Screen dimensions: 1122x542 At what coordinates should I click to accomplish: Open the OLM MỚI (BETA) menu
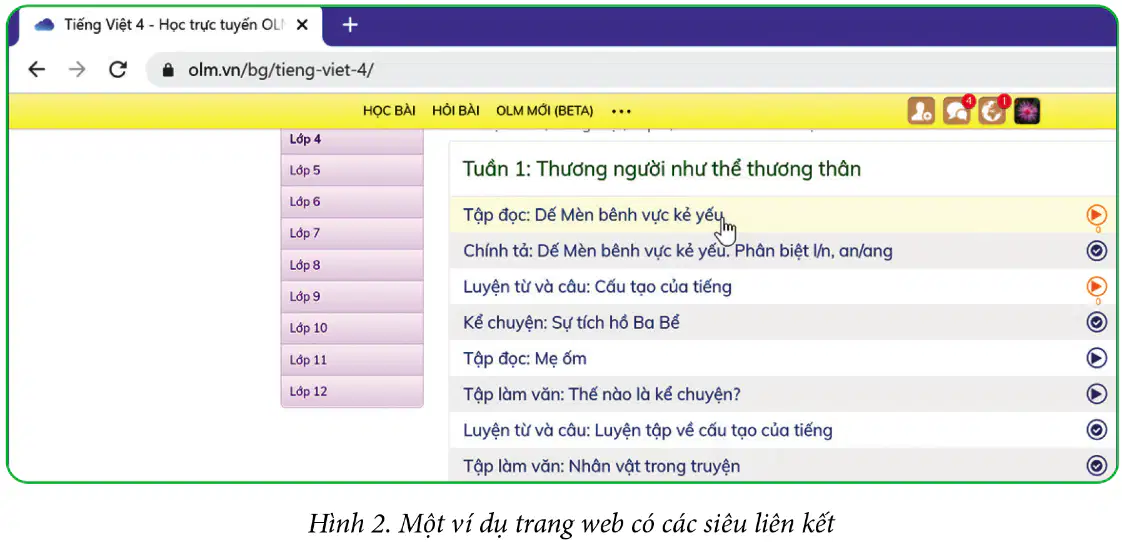(x=545, y=111)
